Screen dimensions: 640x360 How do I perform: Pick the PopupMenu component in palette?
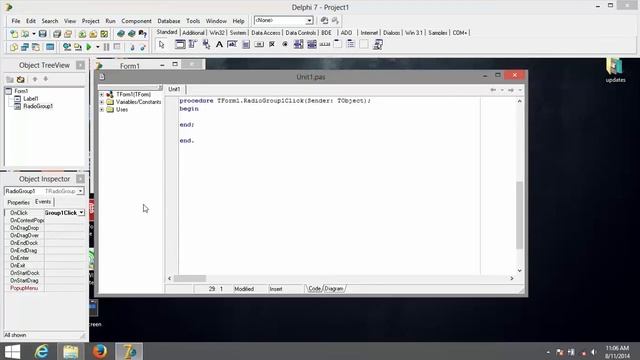pyautogui.click(x=206, y=44)
